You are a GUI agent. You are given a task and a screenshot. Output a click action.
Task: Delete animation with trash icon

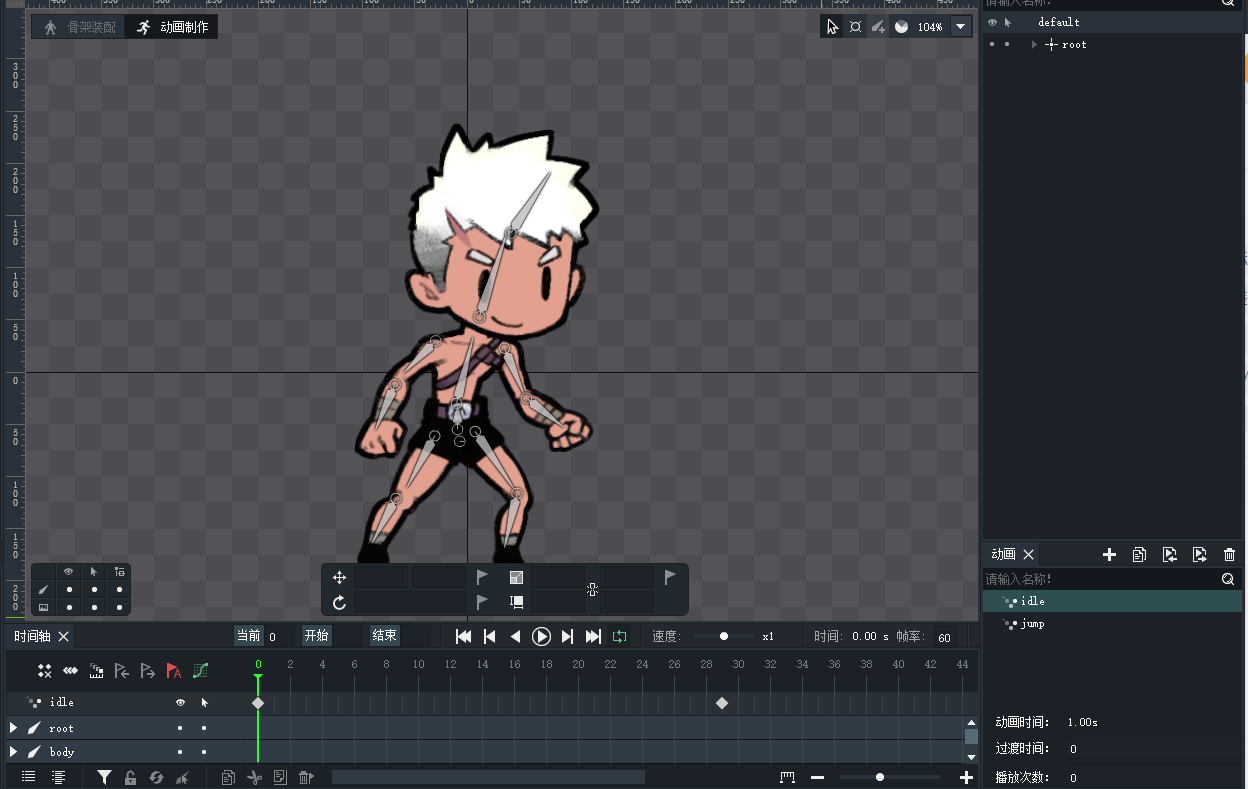click(1230, 554)
